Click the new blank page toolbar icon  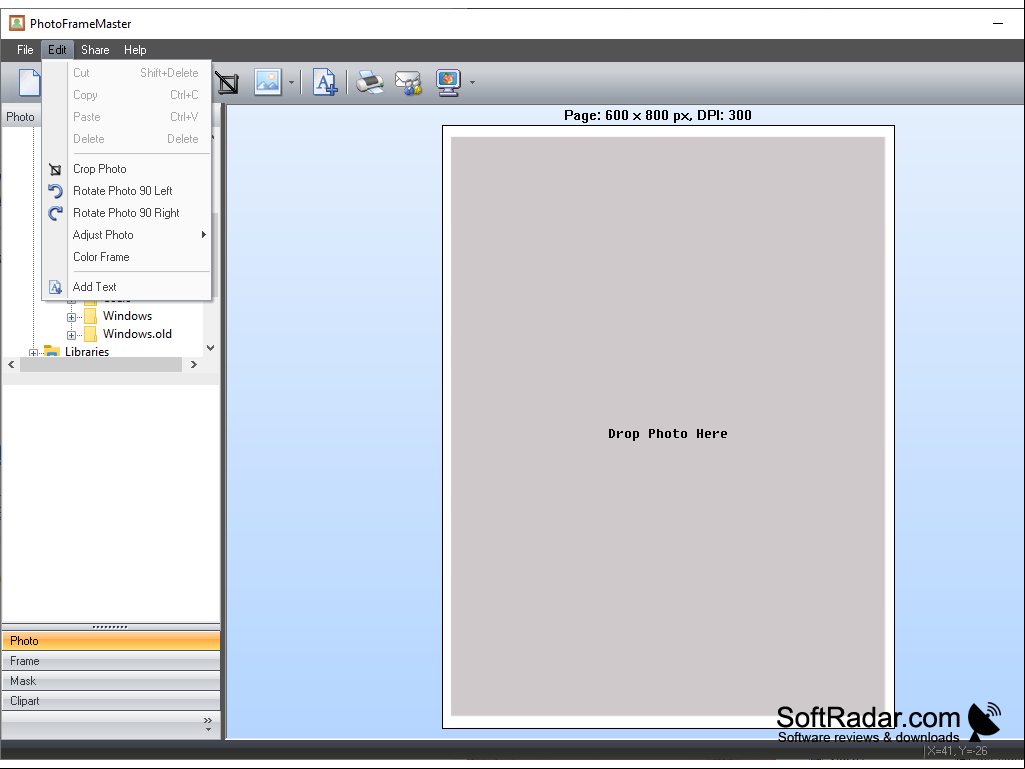(29, 82)
